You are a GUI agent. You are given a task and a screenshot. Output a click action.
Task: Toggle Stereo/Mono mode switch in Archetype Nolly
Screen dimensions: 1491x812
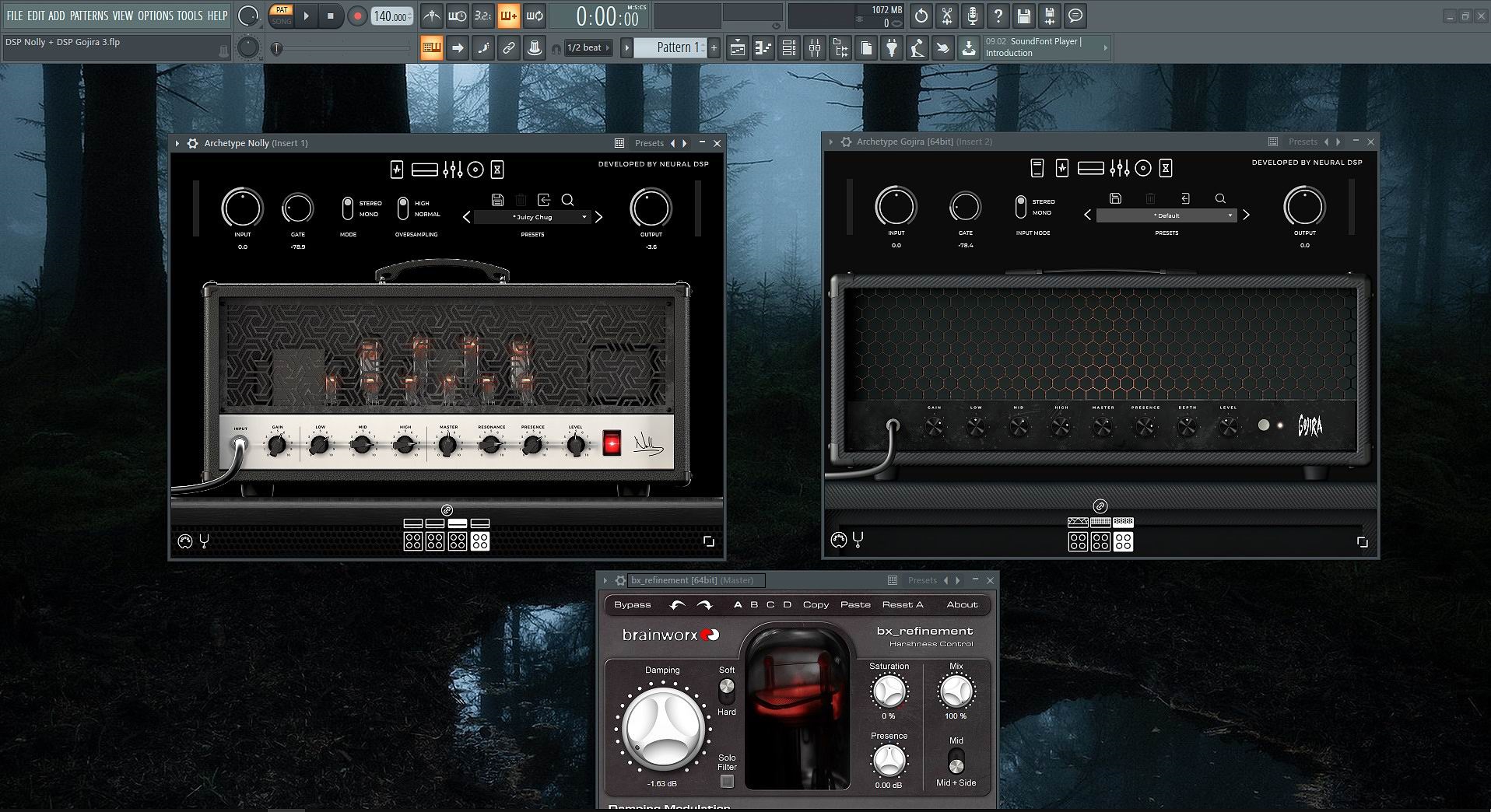348,208
